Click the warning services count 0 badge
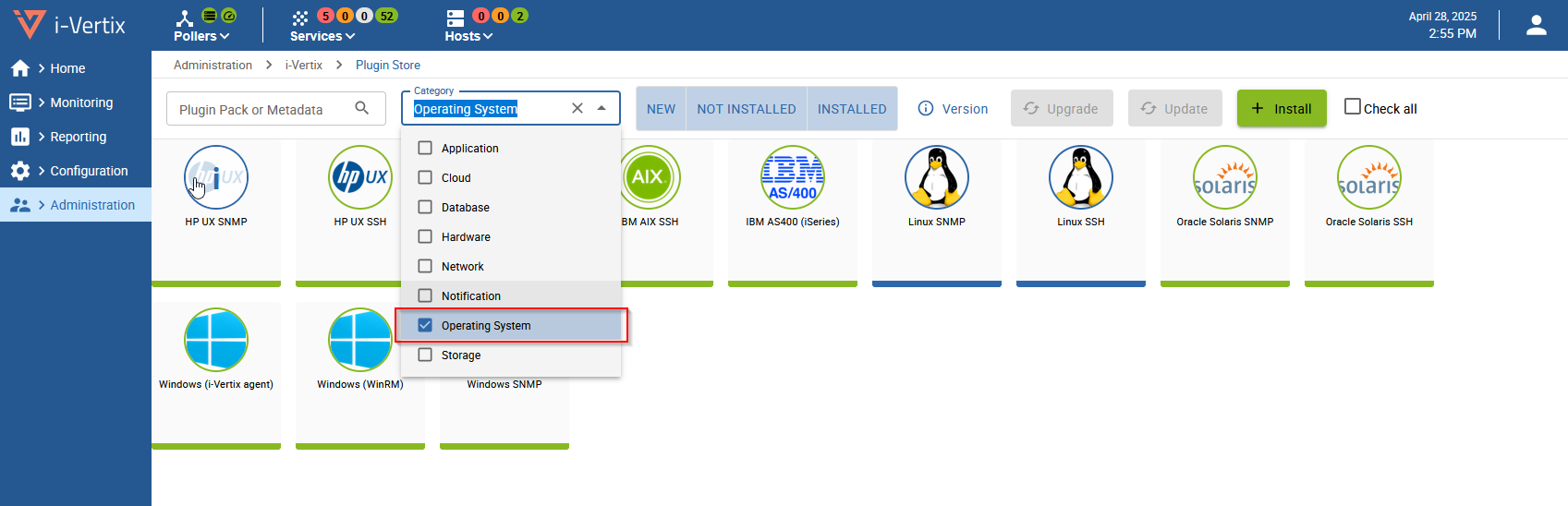This screenshot has height=506, width=1568. (345, 16)
